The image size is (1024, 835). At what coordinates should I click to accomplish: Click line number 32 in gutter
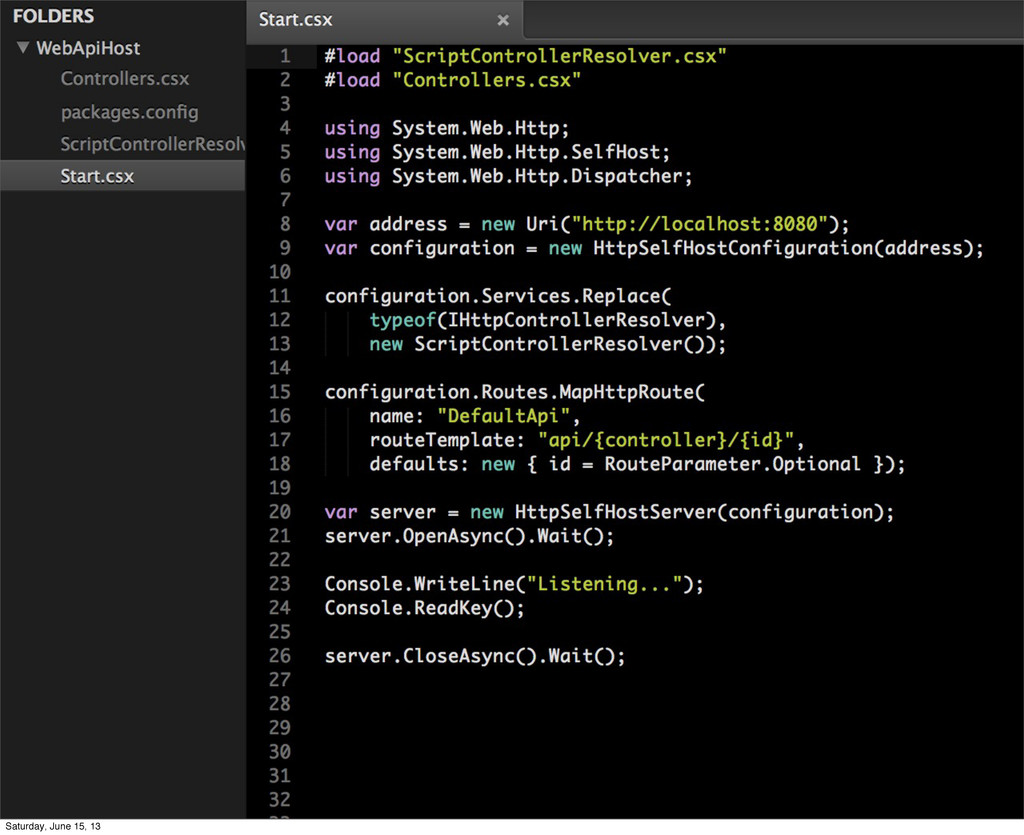280,799
